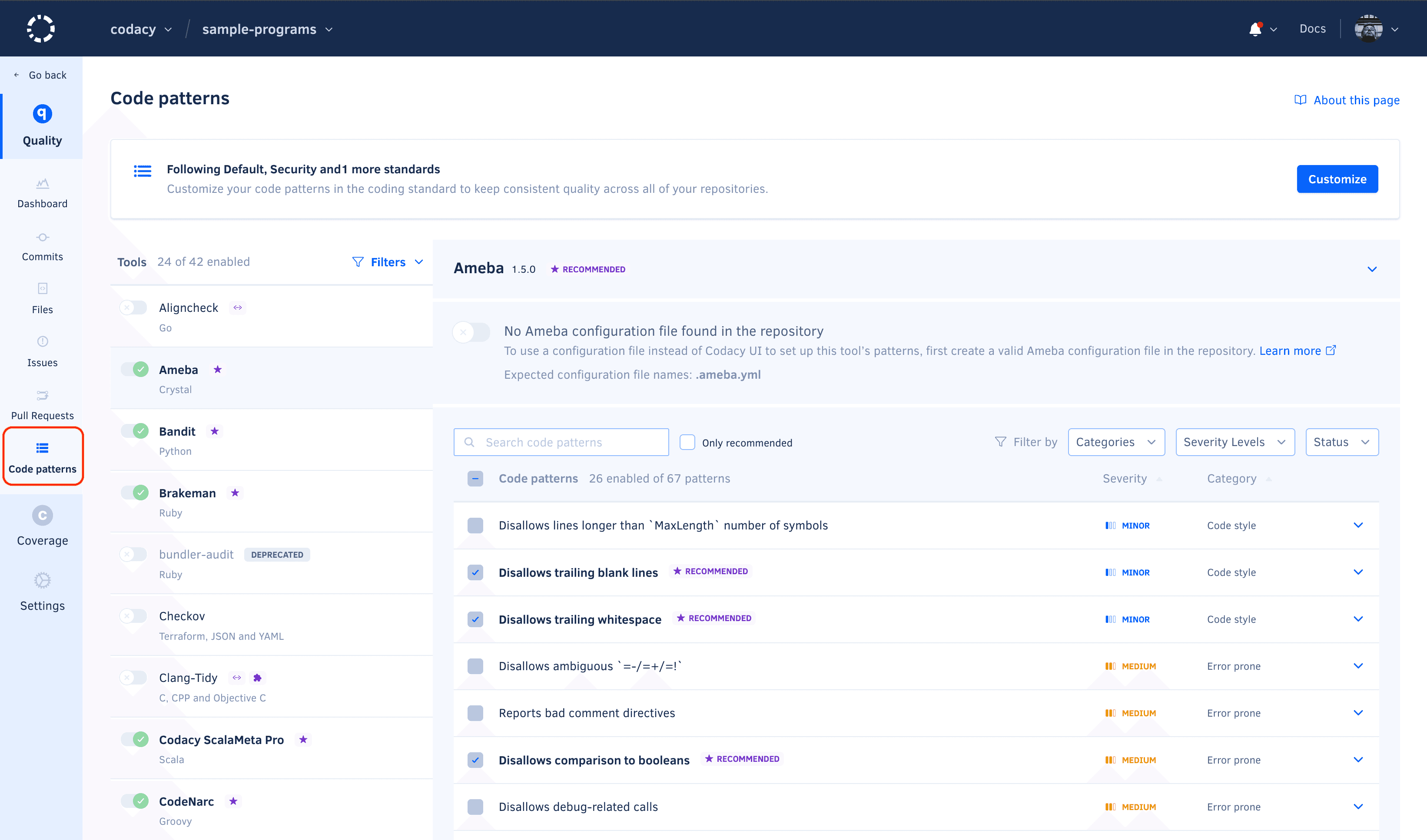
Task: Uncheck Disallows trailing whitespace pattern
Action: point(475,619)
